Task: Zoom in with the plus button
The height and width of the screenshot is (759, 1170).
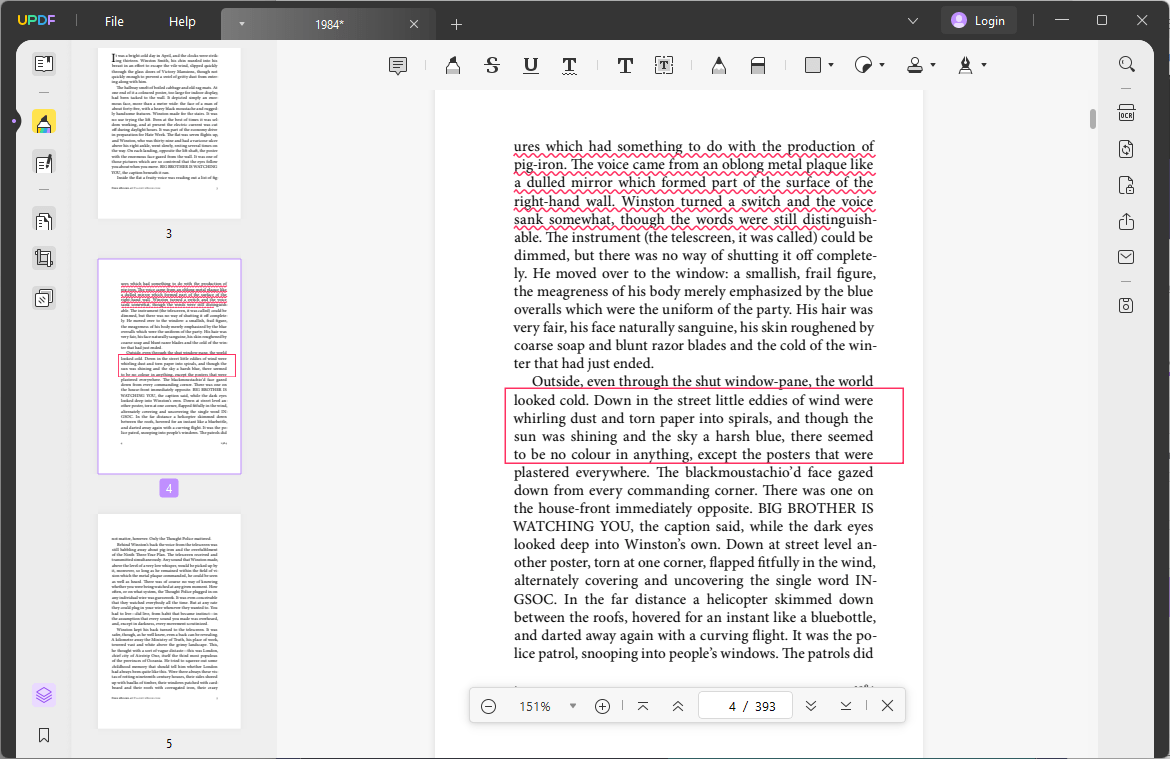Action: [x=602, y=706]
